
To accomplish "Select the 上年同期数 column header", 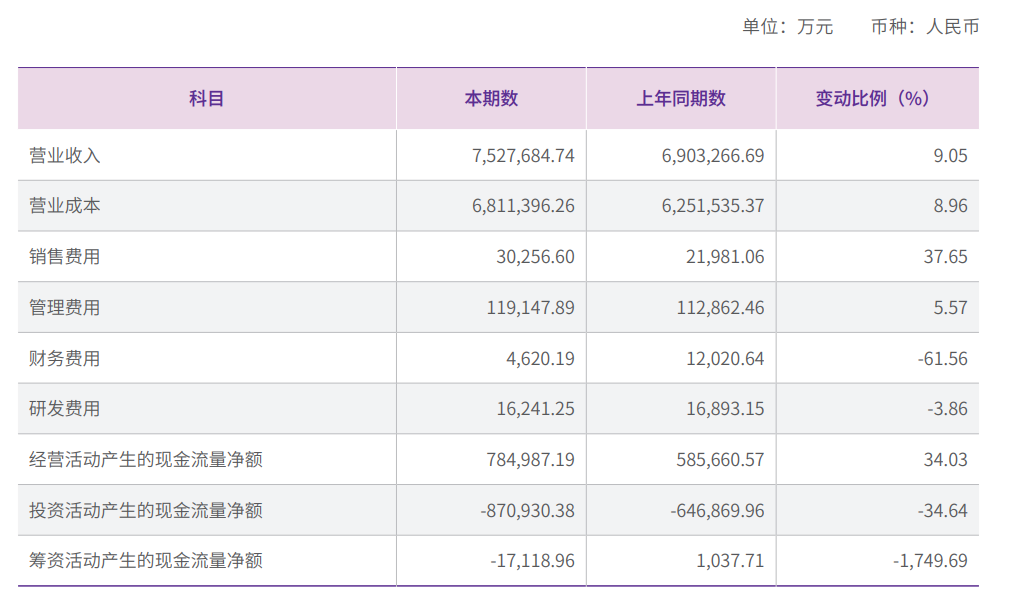I will [681, 98].
